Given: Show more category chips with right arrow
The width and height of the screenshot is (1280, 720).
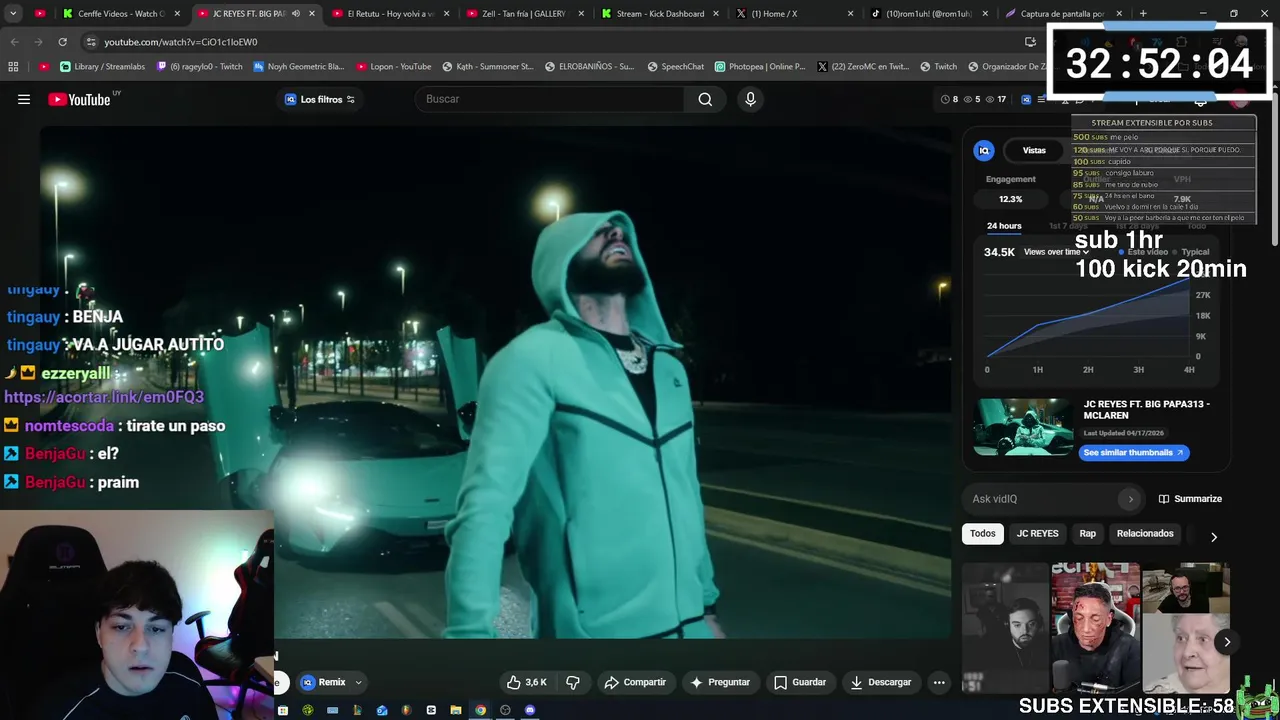Looking at the screenshot, I should point(1214,537).
